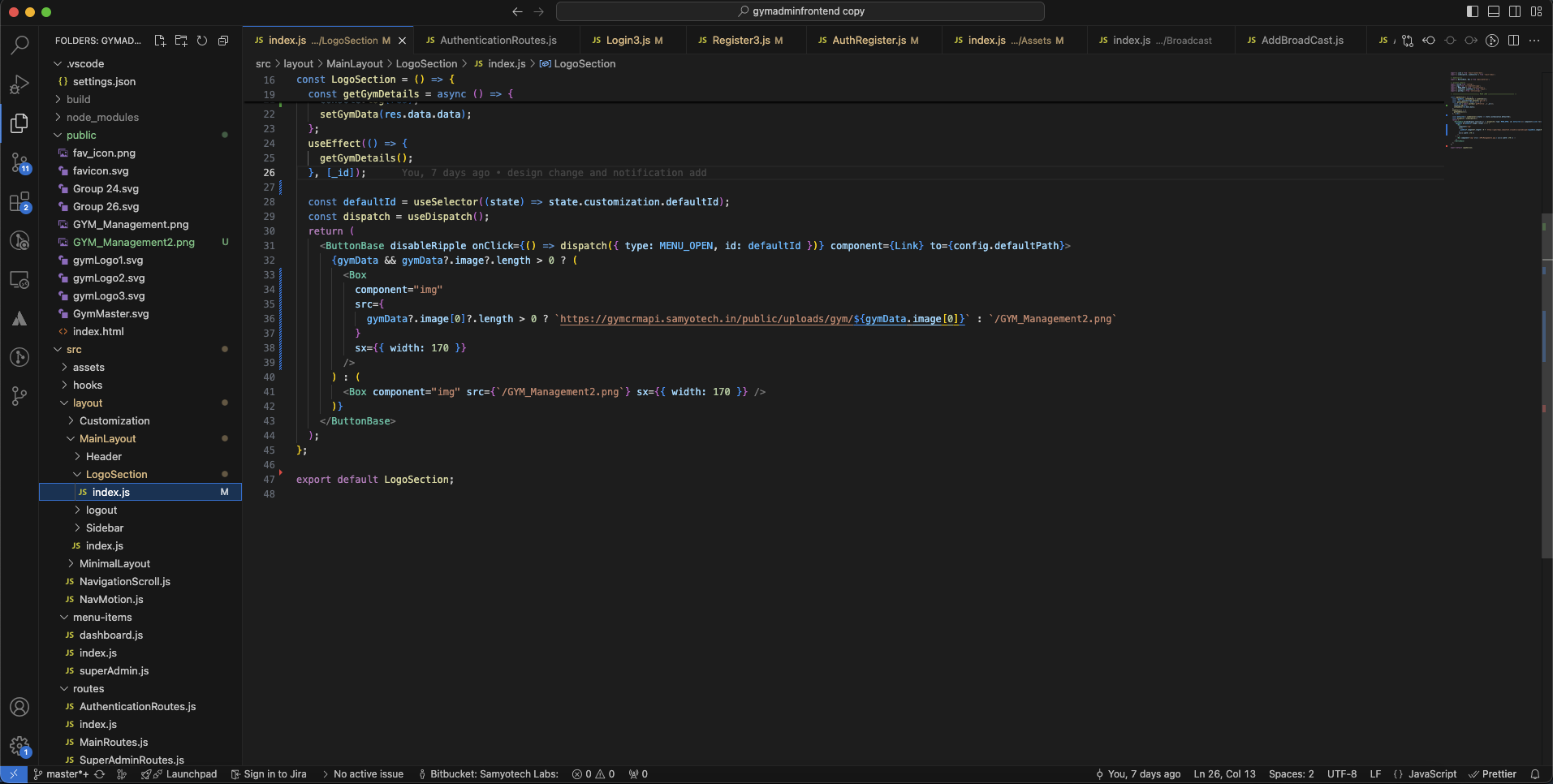
Task: Switch to the AuthenticationRoutes.js tab
Action: tap(498, 41)
